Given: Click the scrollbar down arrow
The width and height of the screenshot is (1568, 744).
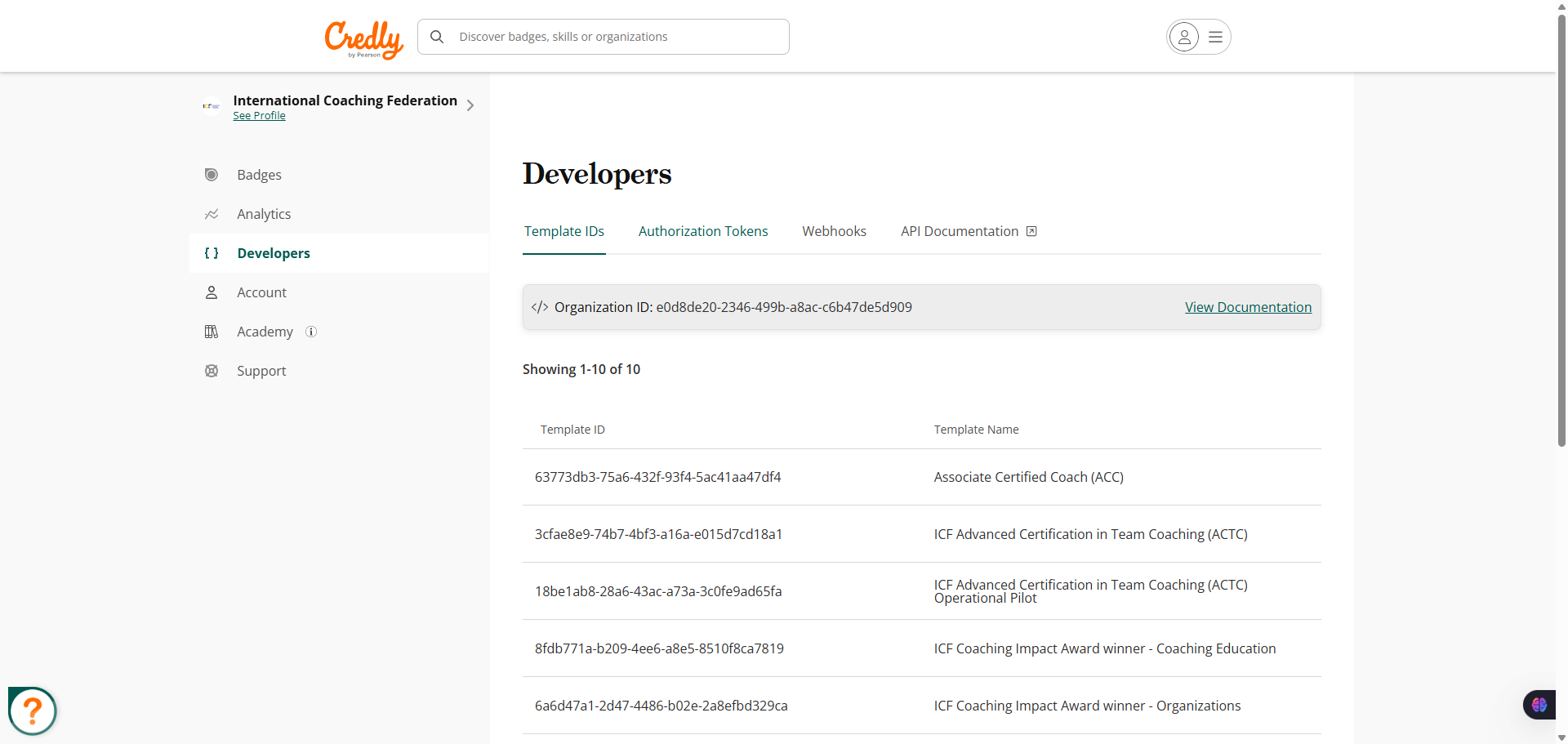Looking at the screenshot, I should tap(1561, 737).
